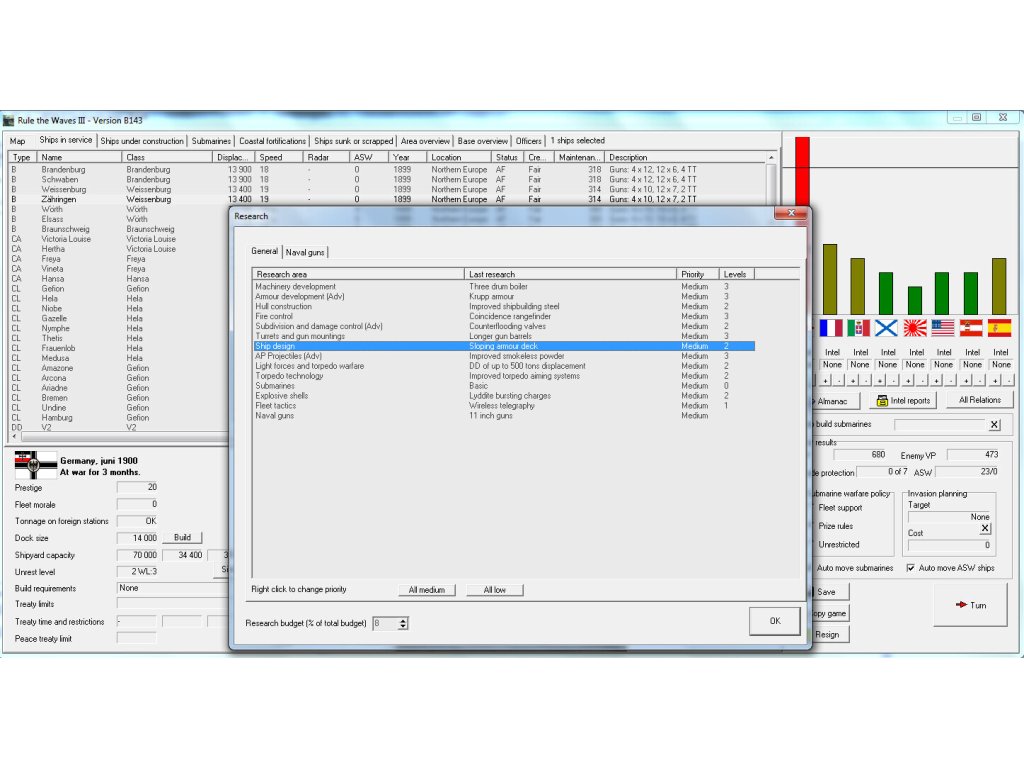Clear the invasion planning target X
Image resolution: width=1024 pixels, height=768 pixels.
point(985,528)
